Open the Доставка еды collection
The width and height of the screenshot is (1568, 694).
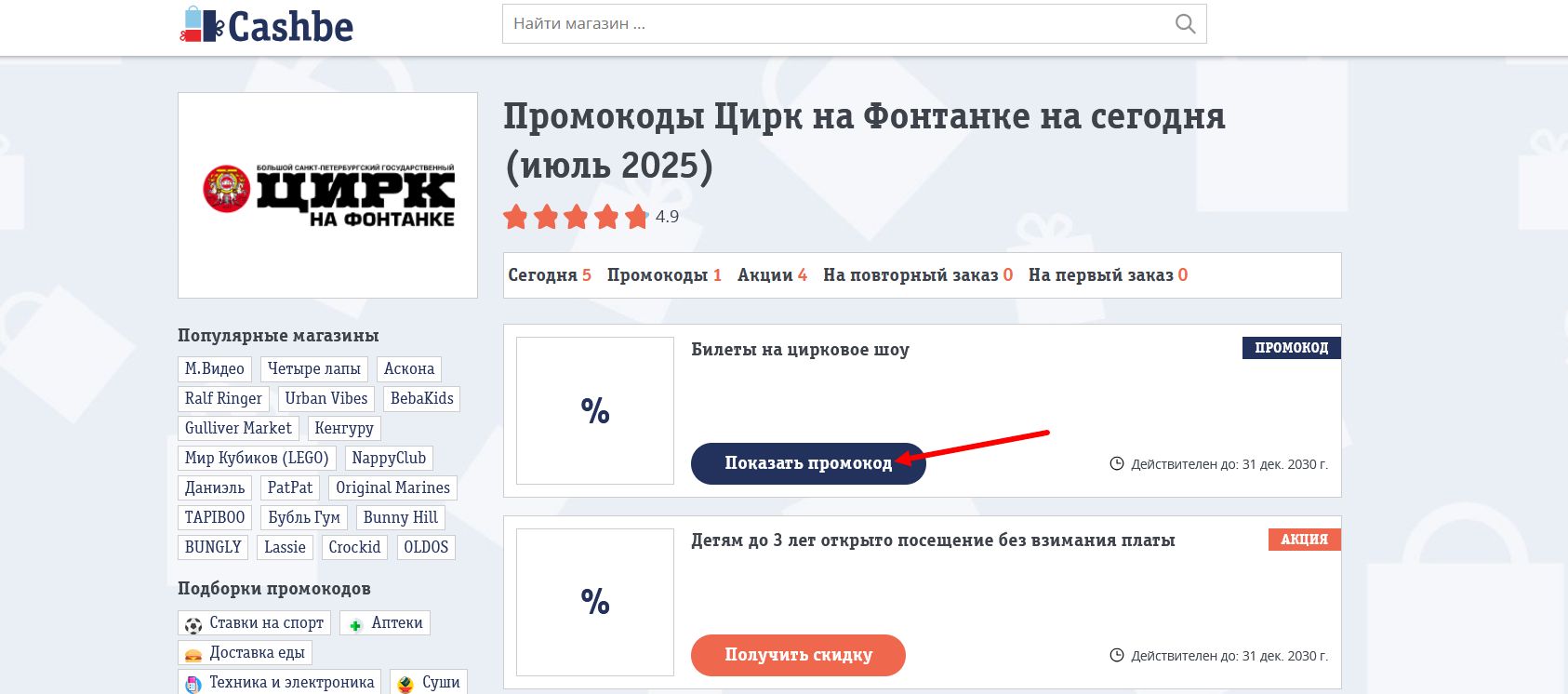click(x=246, y=653)
